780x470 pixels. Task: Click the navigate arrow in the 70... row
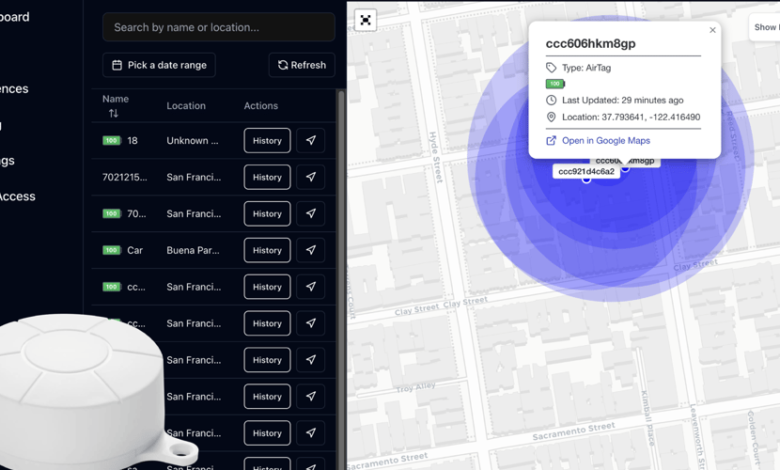(310, 214)
